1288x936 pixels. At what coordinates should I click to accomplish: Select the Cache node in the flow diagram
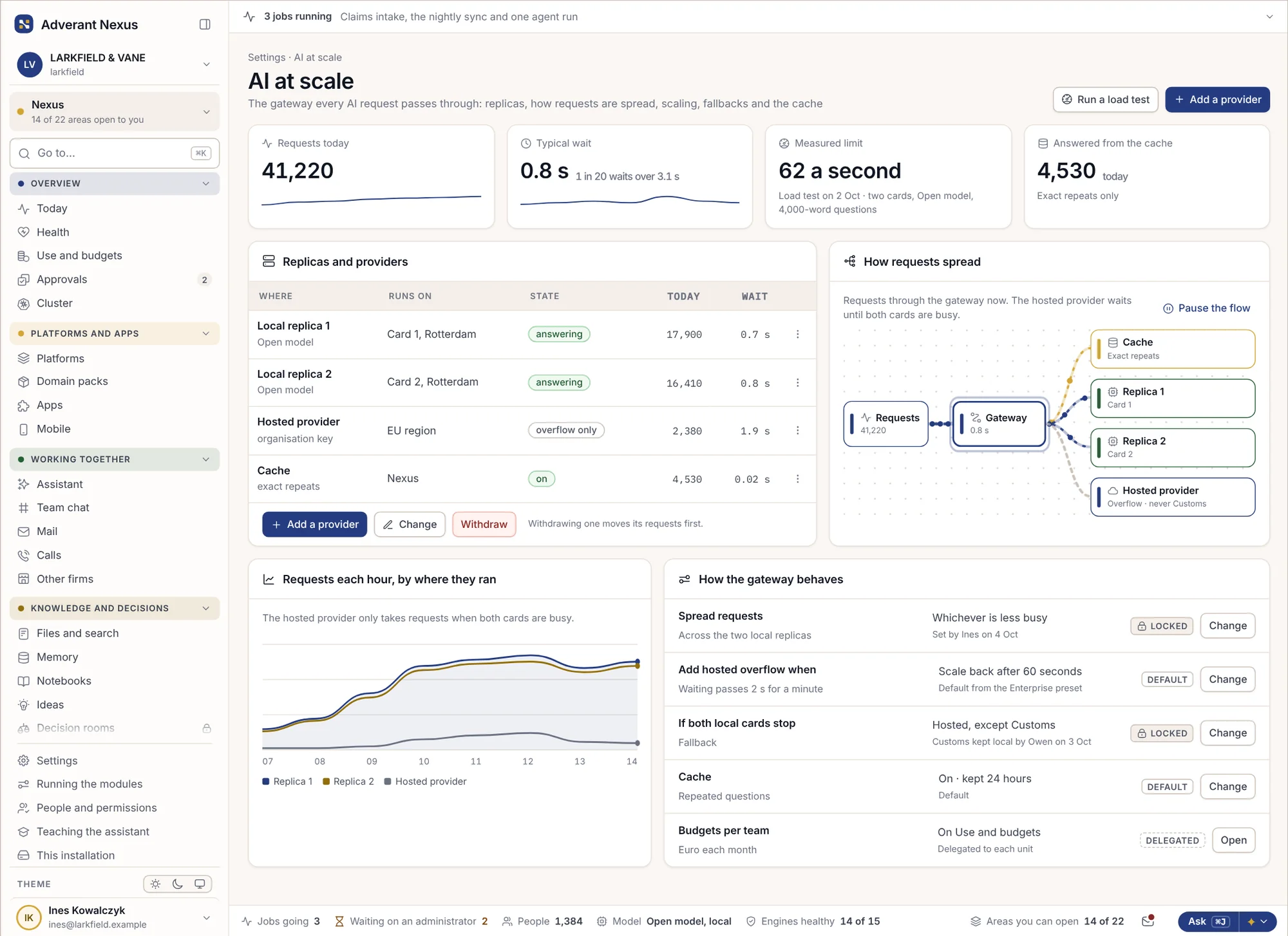pyautogui.click(x=1172, y=349)
